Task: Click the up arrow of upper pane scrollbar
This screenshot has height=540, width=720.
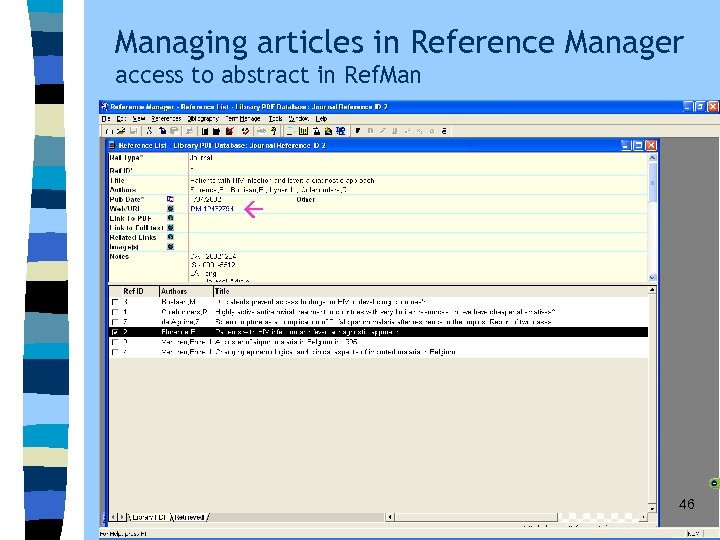Action: [652, 158]
